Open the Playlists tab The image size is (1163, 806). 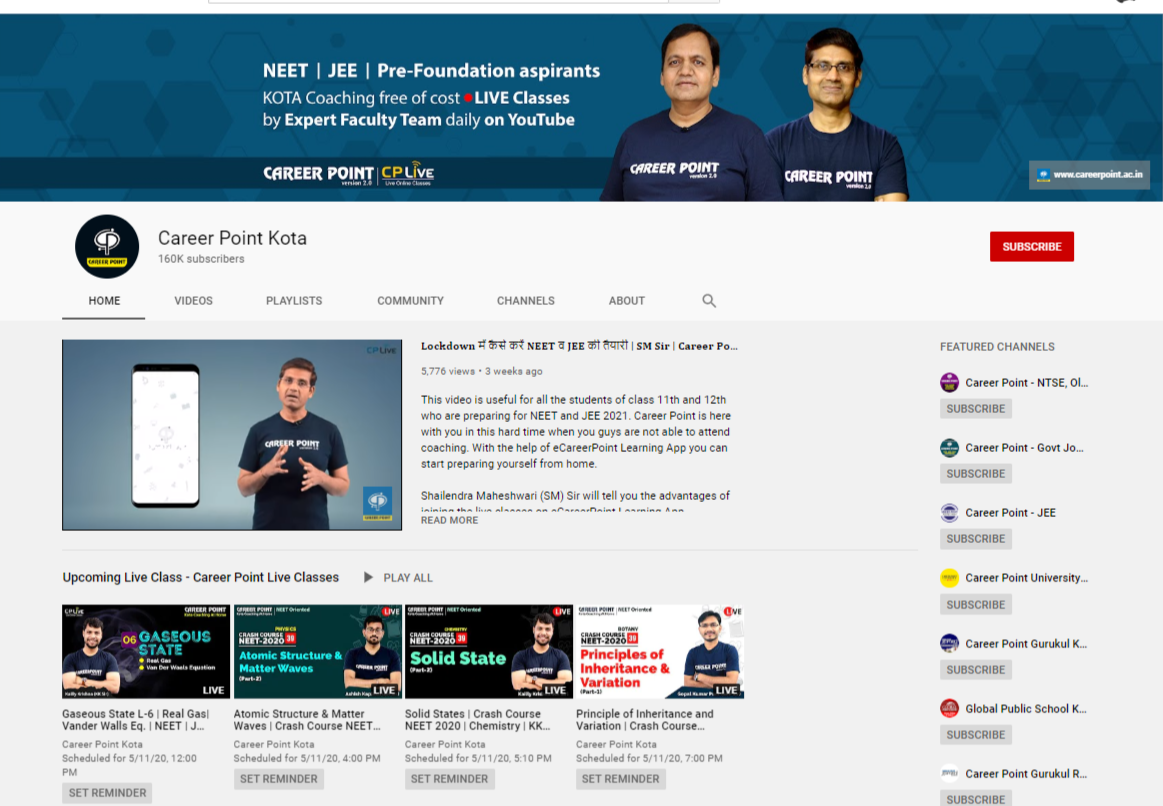click(x=294, y=300)
